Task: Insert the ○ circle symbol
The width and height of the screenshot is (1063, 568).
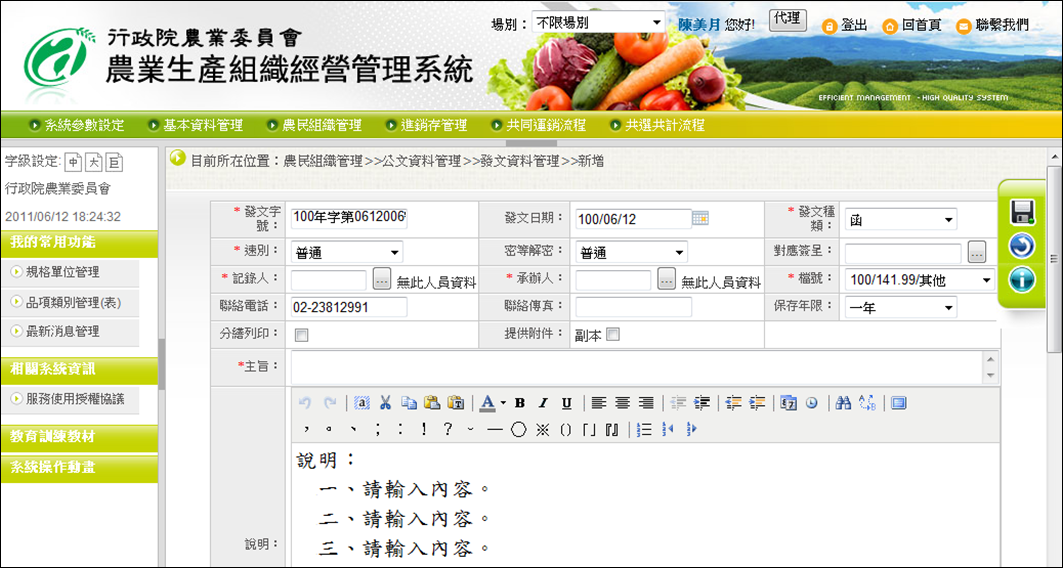Action: click(519, 430)
